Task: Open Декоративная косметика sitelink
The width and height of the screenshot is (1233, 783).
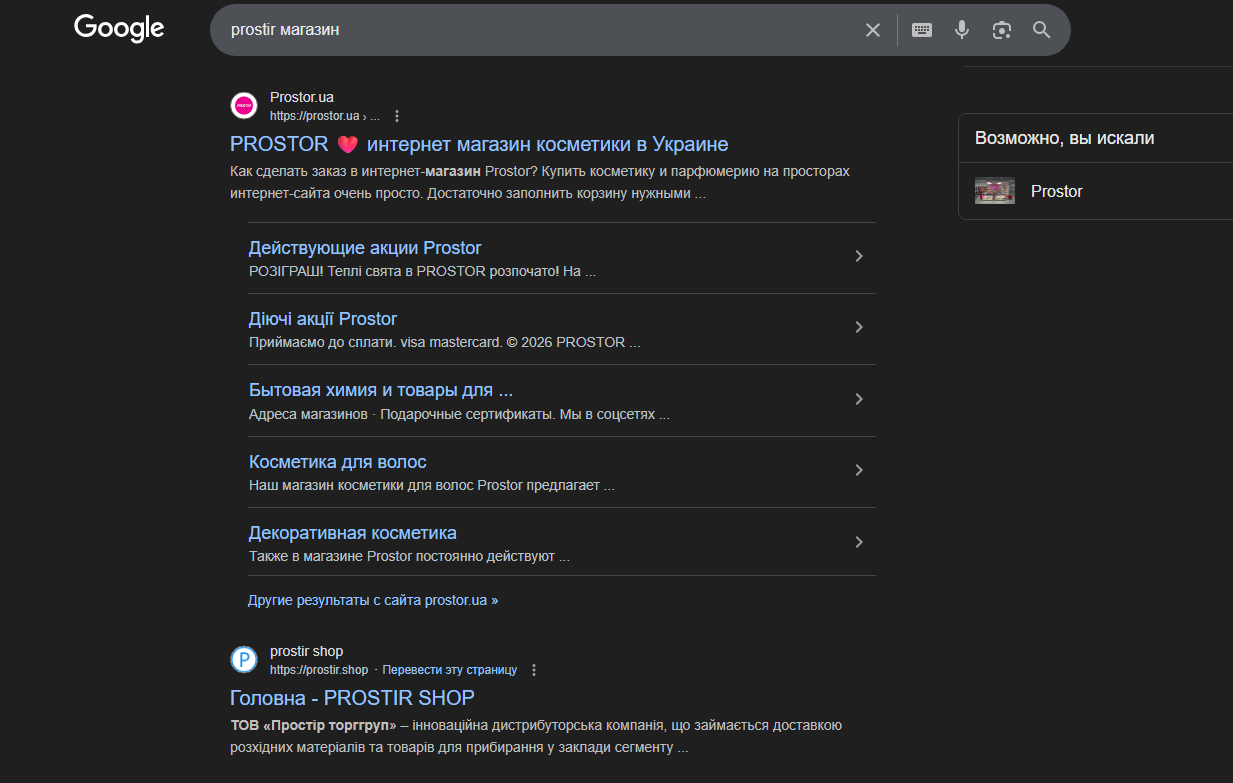Action: [353, 533]
